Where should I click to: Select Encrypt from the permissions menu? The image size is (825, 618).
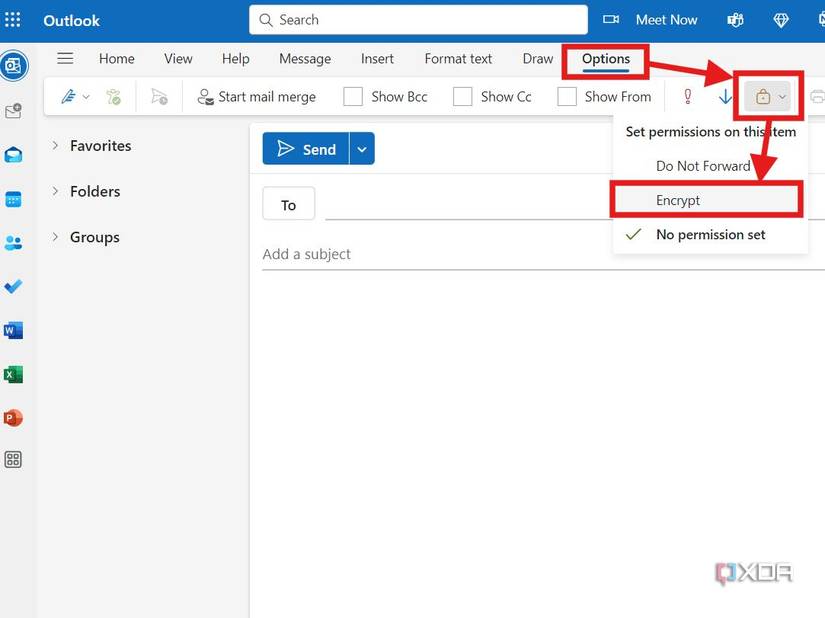click(678, 200)
